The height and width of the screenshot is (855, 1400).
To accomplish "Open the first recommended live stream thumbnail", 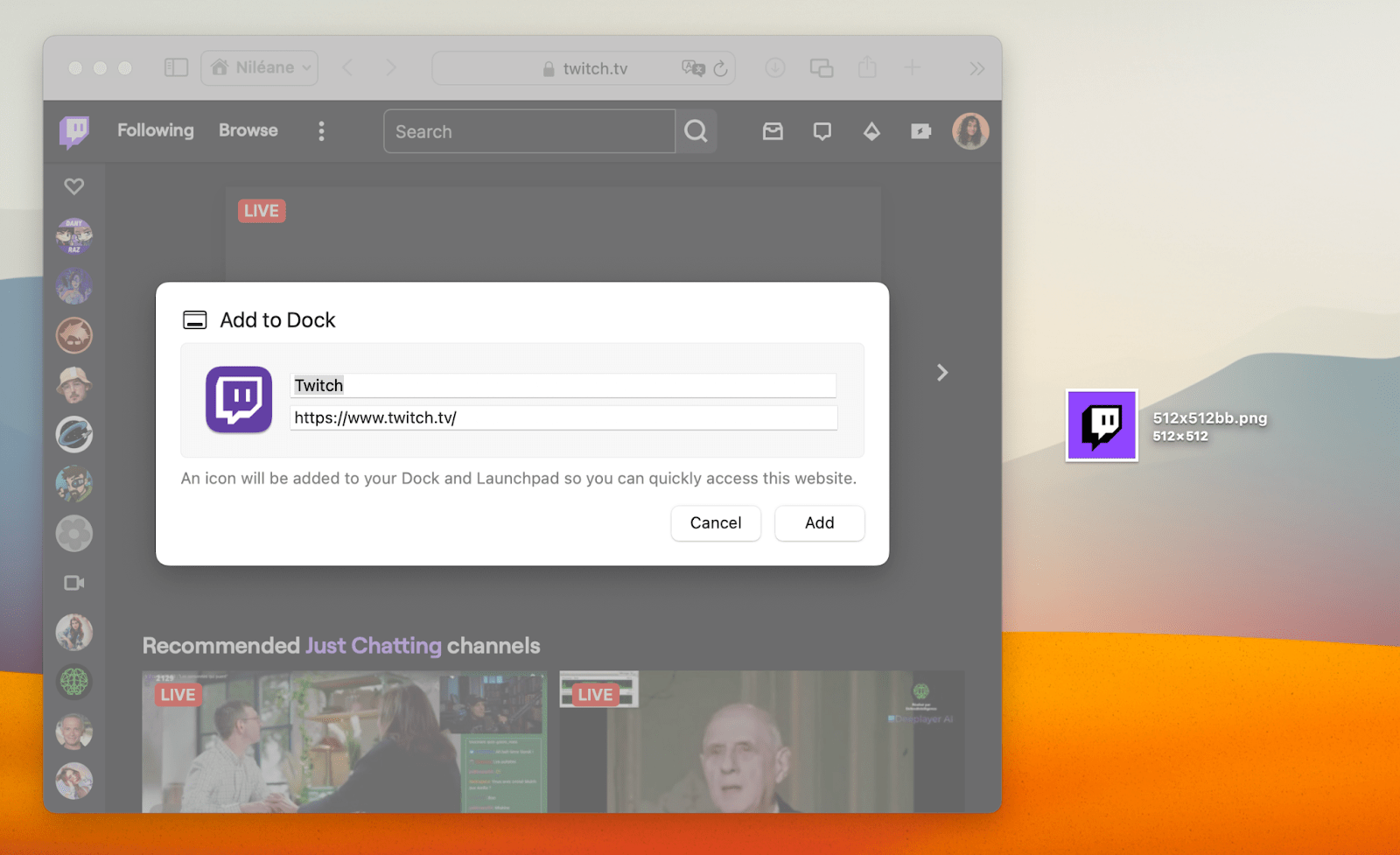I will (345, 742).
